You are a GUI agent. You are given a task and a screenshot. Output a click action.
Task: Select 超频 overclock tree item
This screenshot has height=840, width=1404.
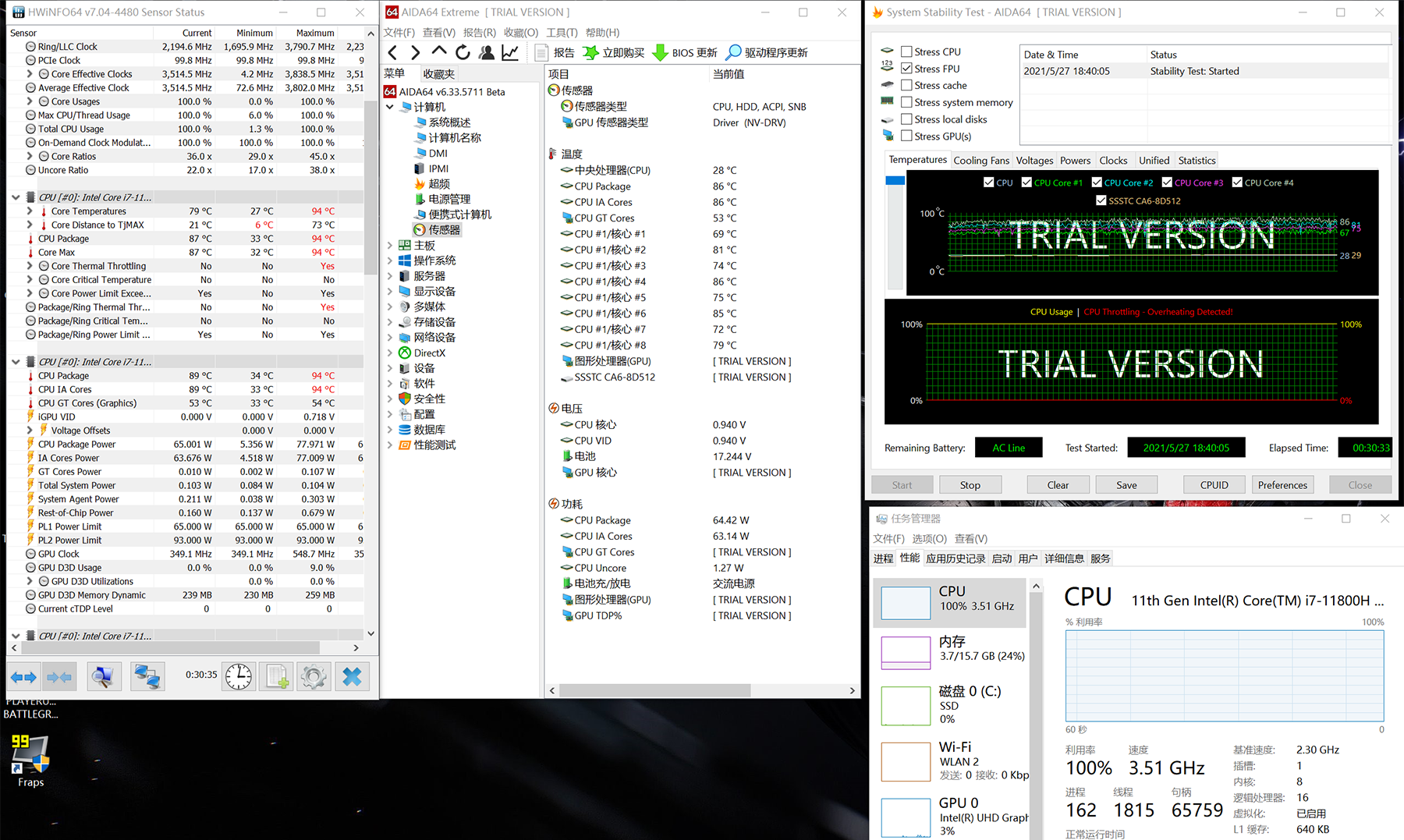432,184
